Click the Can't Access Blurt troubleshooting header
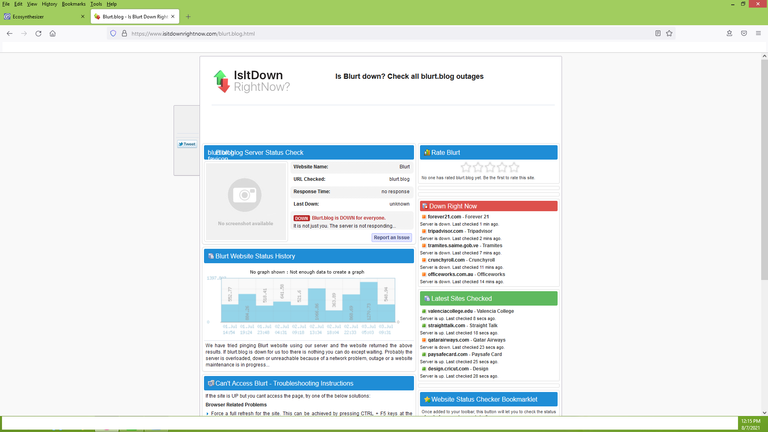The image size is (768, 432). pos(309,384)
